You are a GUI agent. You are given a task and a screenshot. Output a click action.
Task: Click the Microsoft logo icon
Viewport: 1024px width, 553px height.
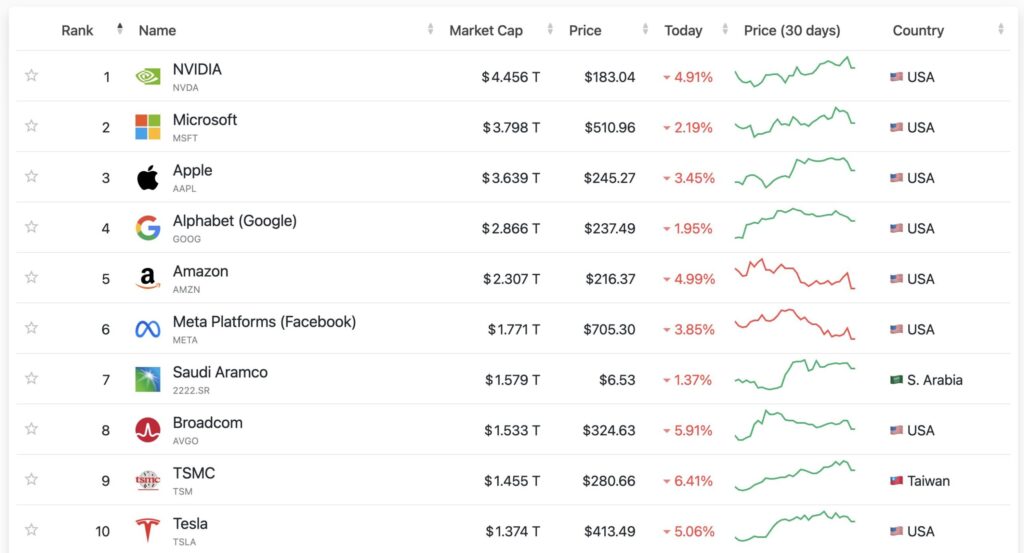click(148, 127)
